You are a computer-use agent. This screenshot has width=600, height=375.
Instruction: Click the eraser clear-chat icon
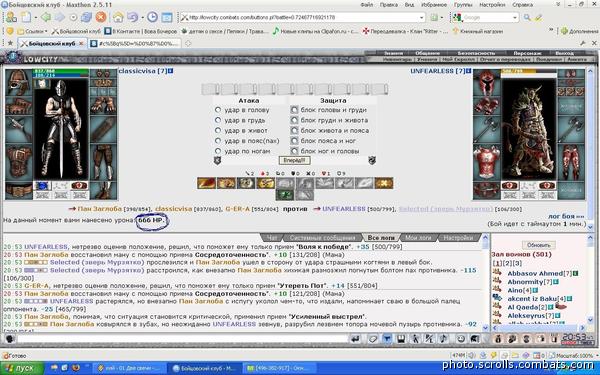(373, 339)
